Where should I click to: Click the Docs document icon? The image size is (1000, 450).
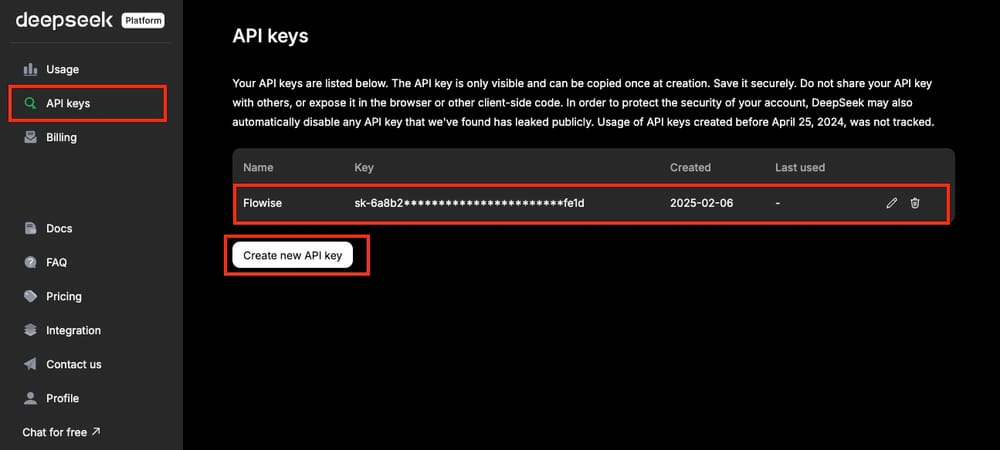29,228
